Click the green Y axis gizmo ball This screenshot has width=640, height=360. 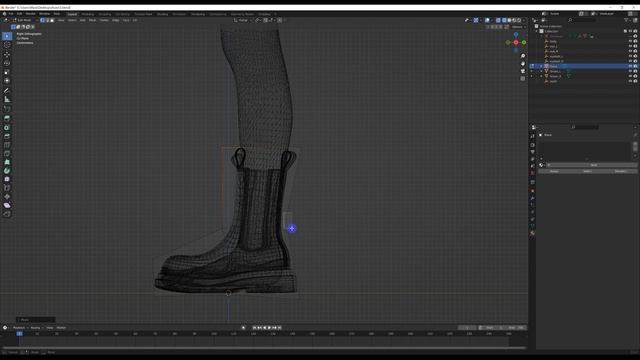point(524,42)
